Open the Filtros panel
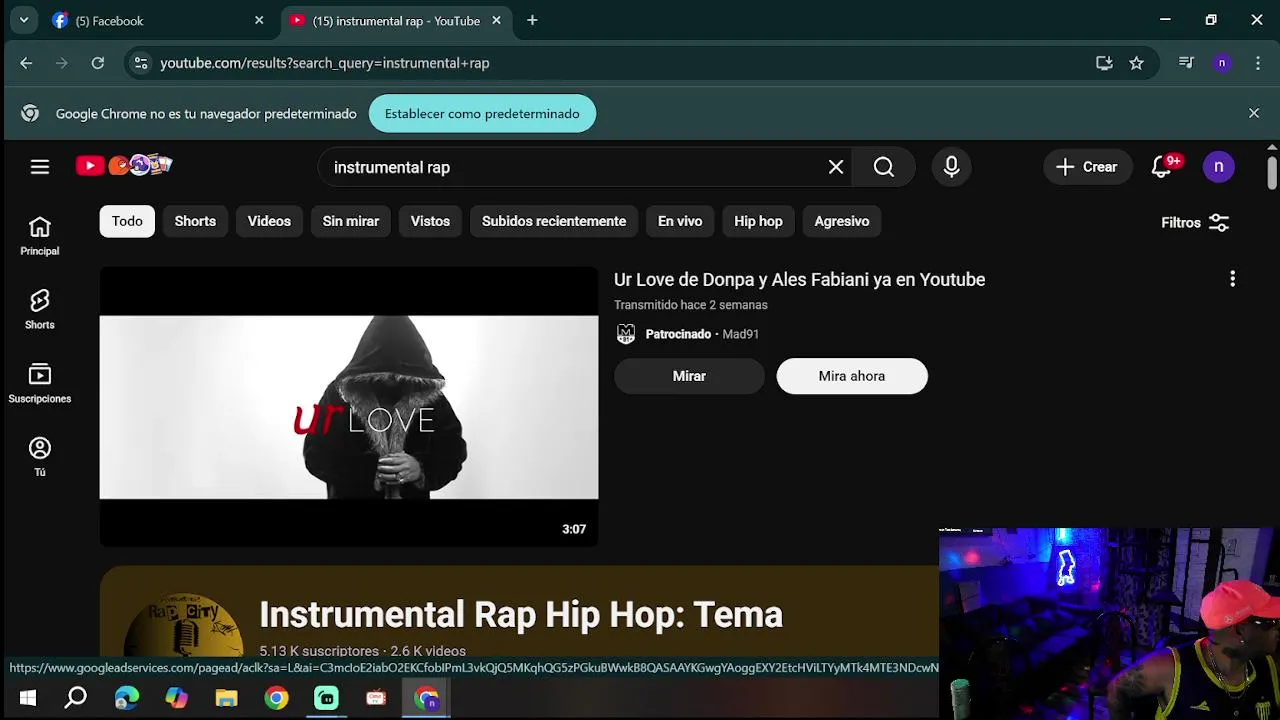Viewport: 1280px width, 720px height. coord(1195,222)
